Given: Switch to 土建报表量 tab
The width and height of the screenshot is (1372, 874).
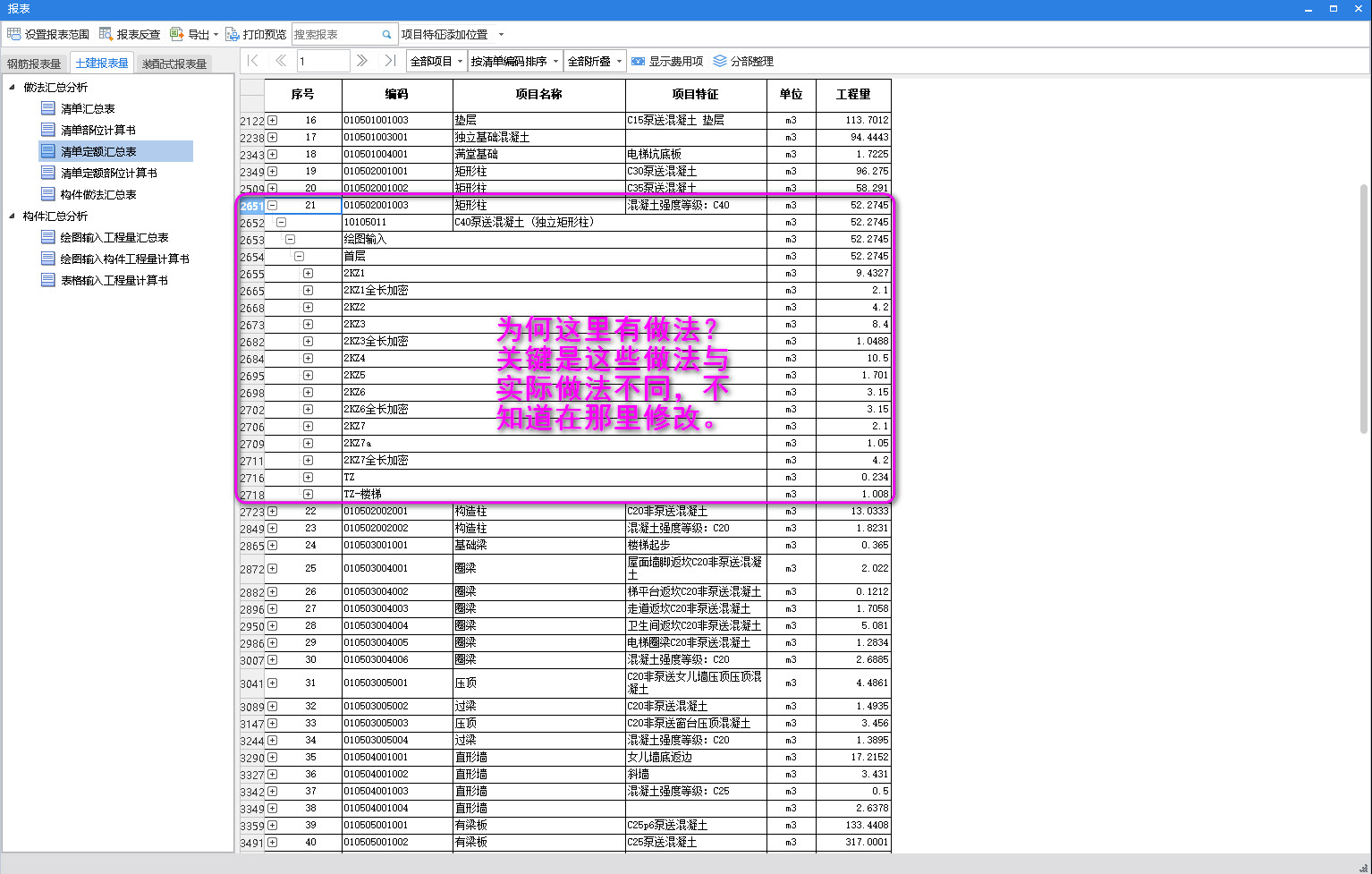Looking at the screenshot, I should 101,64.
